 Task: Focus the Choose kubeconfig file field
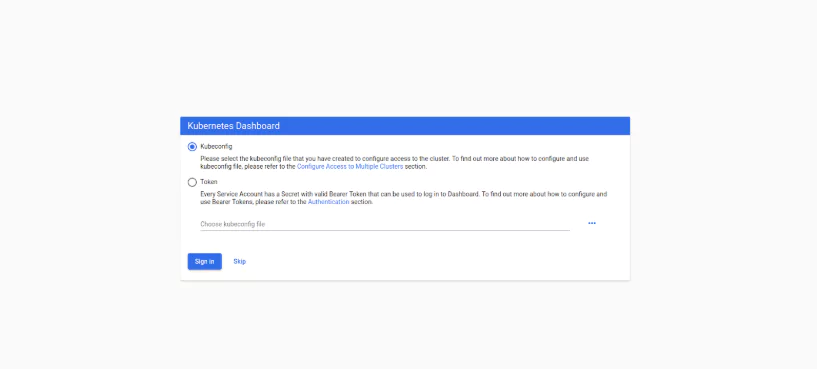click(x=385, y=224)
